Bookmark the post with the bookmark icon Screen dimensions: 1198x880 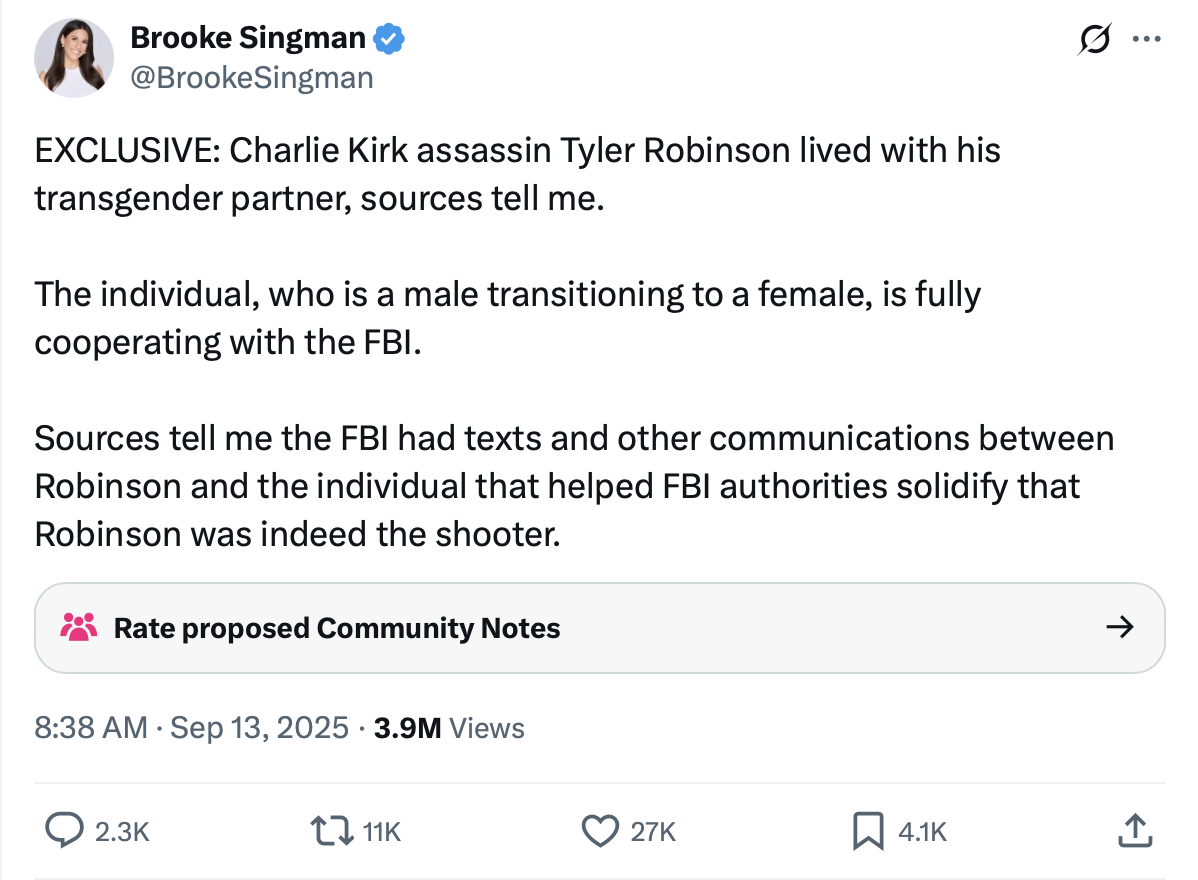(866, 830)
